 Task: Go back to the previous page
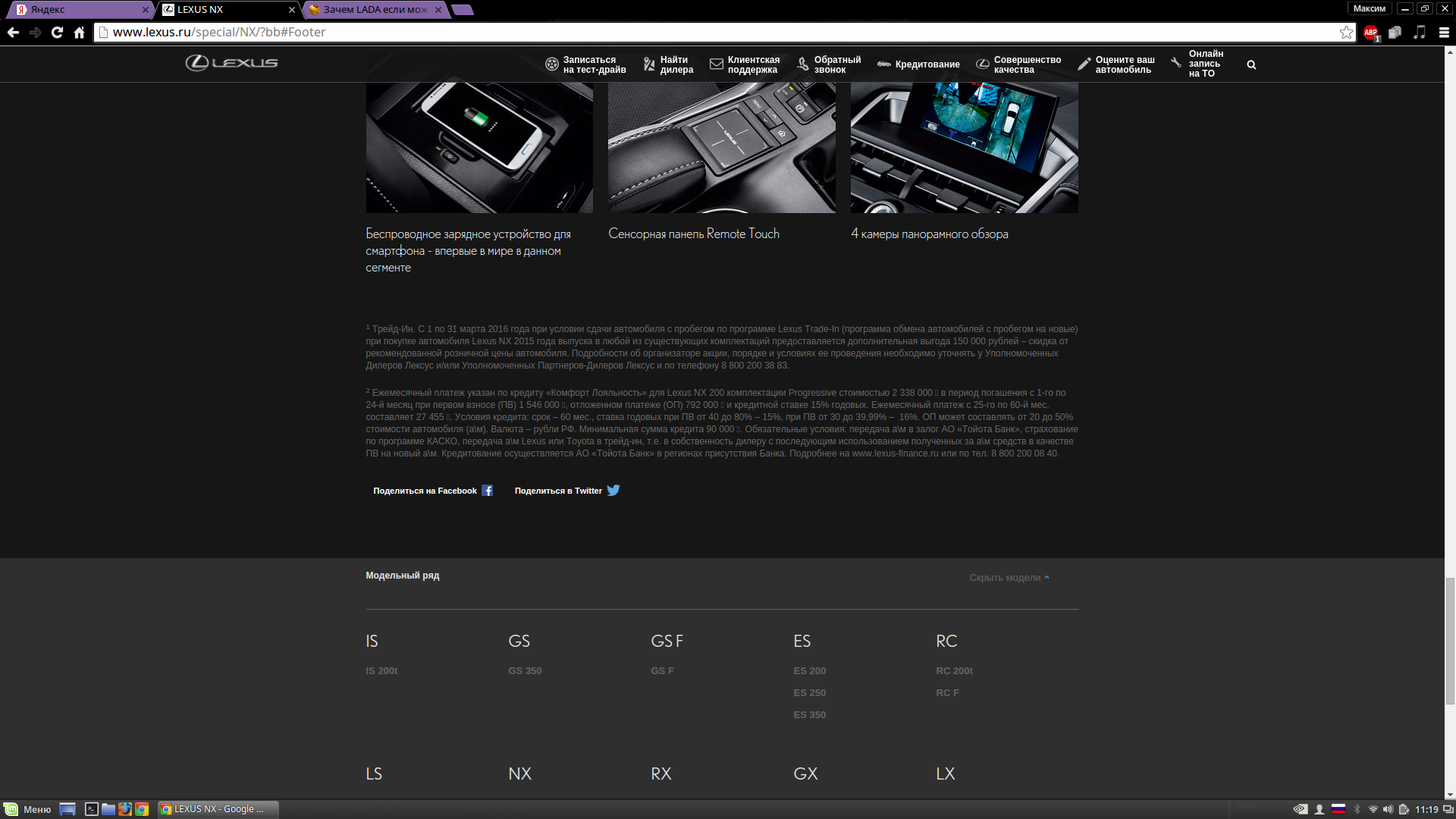click(x=13, y=32)
